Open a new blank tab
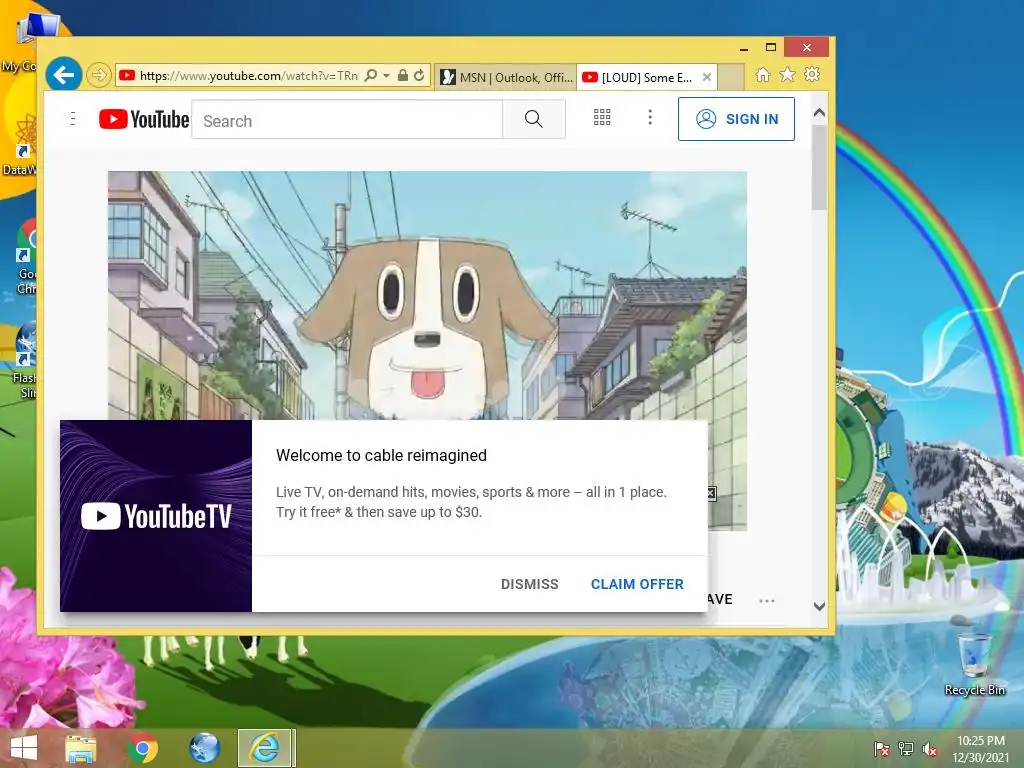Image resolution: width=1024 pixels, height=768 pixels. tap(731, 77)
